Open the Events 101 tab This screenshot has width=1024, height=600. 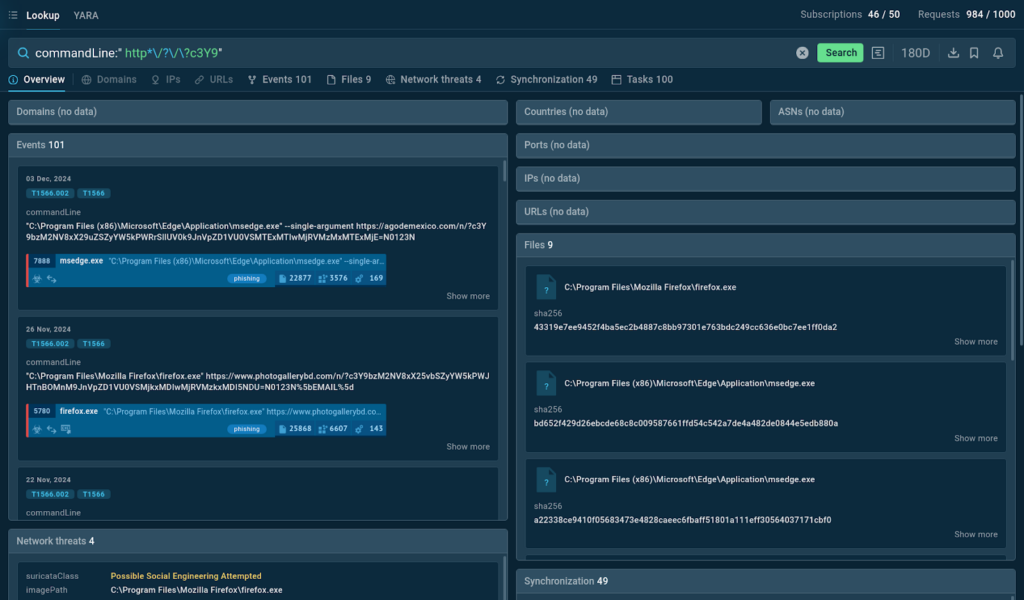(x=279, y=79)
